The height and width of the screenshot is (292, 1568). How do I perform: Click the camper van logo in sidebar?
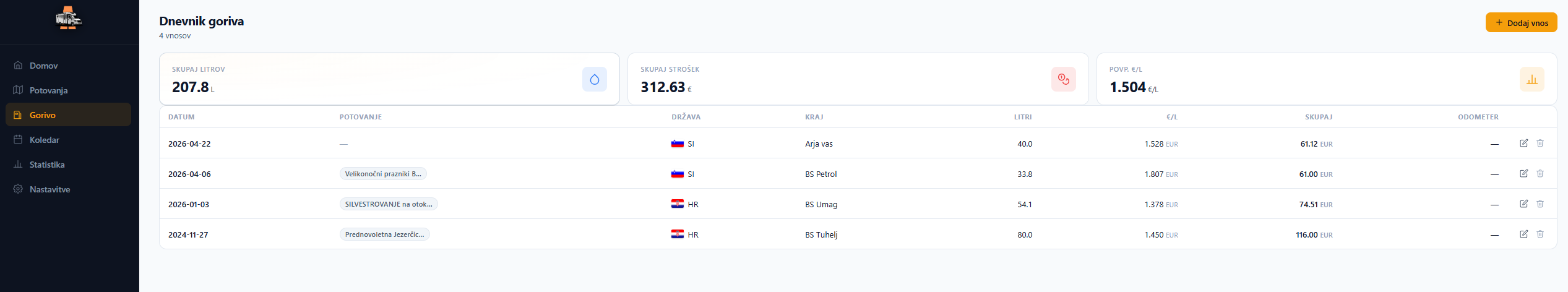(x=69, y=19)
